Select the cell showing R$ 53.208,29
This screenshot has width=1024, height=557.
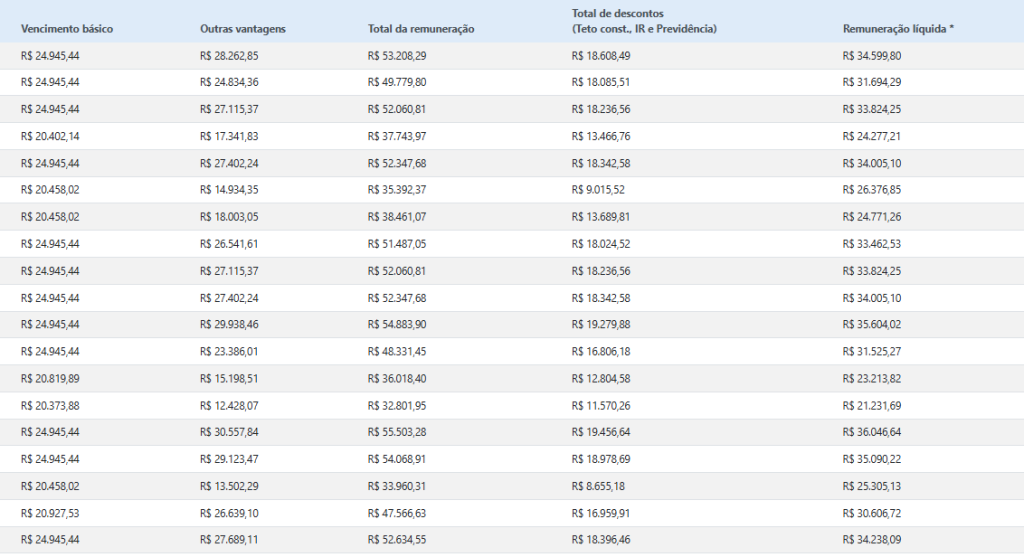[x=397, y=55]
